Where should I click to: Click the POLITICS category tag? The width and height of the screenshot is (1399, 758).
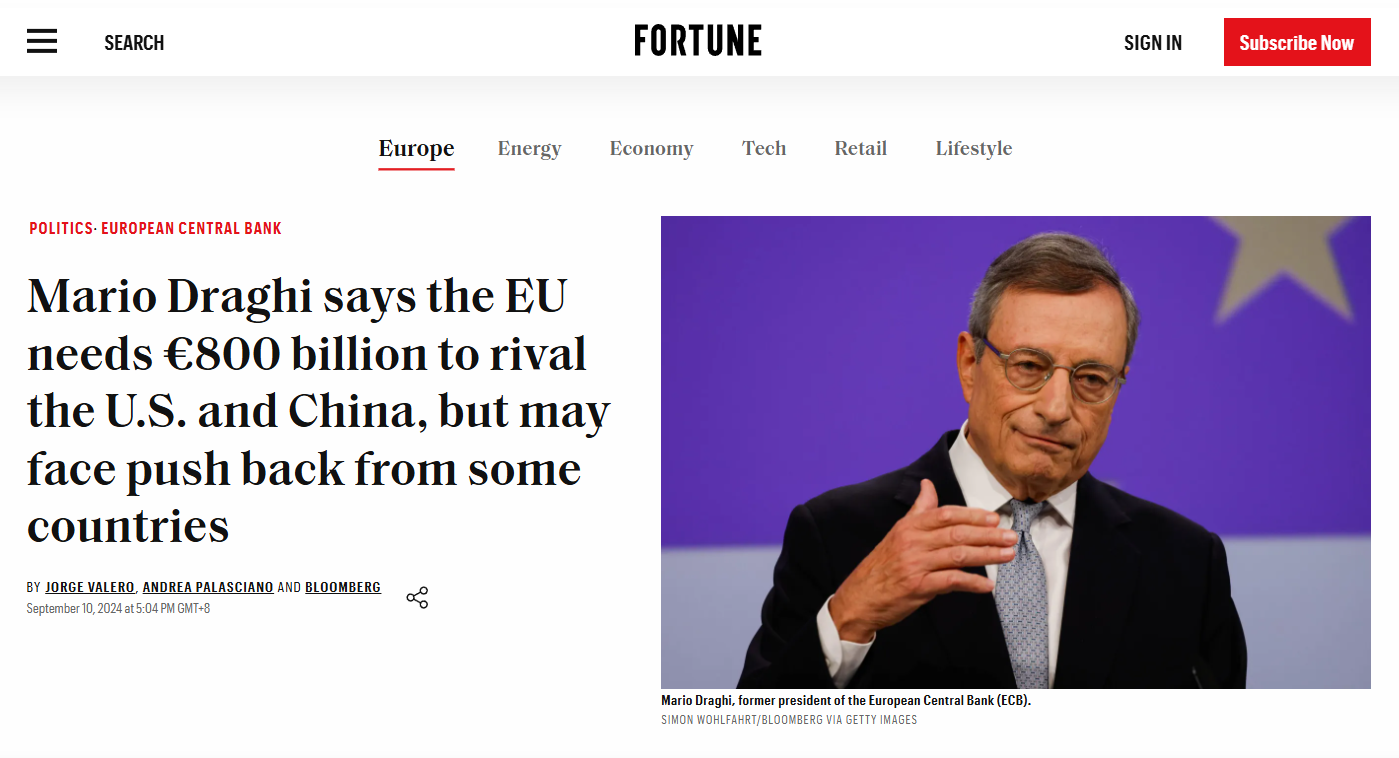60,229
